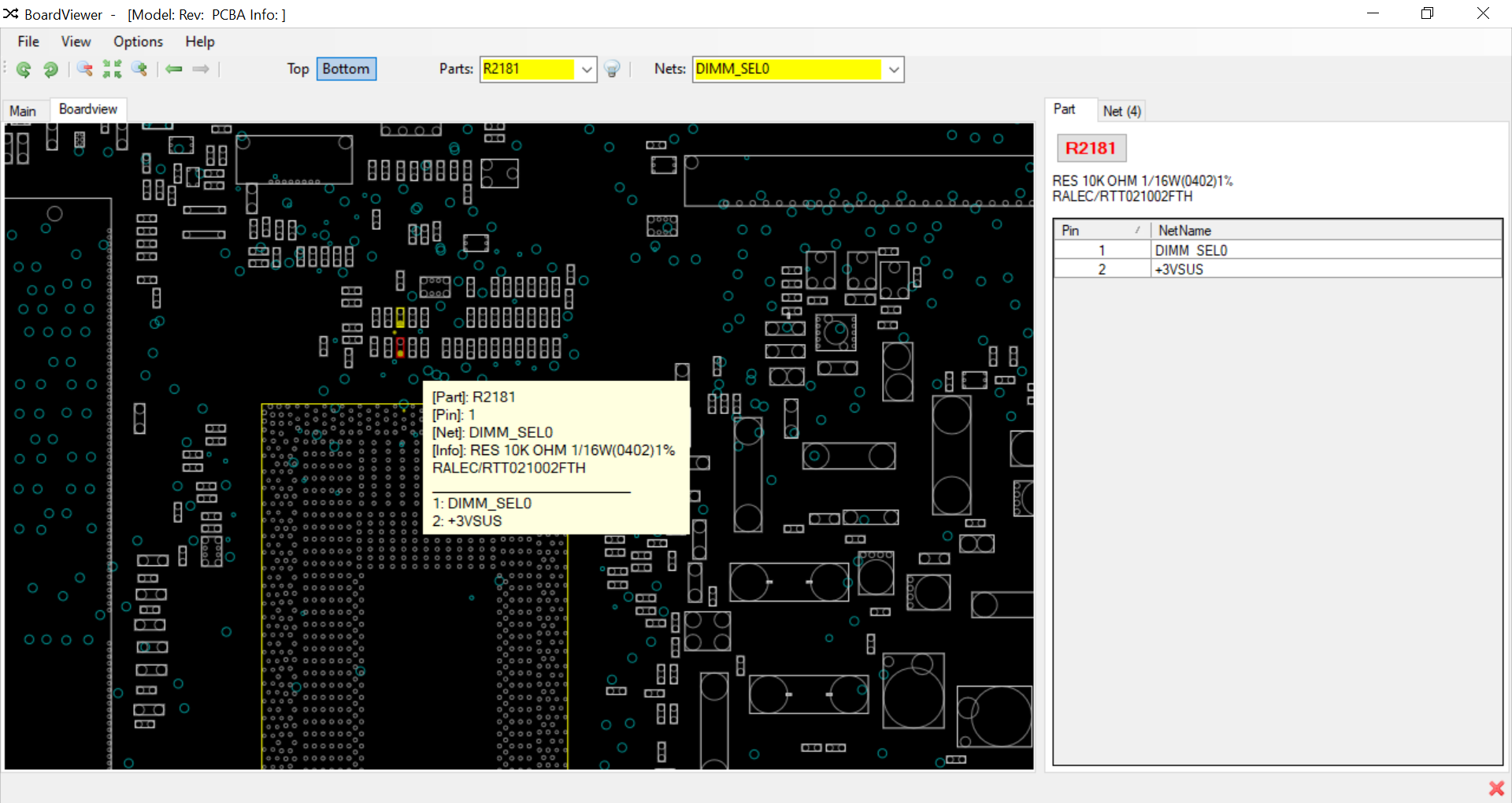The width and height of the screenshot is (1512, 803).
Task: Click the zoom out magnifier icon
Action: click(85, 69)
